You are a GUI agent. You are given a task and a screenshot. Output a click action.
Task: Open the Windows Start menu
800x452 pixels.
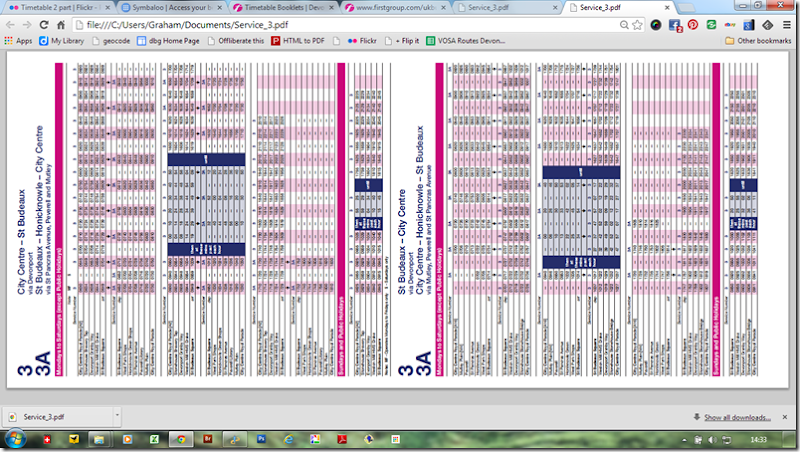tap(15, 439)
